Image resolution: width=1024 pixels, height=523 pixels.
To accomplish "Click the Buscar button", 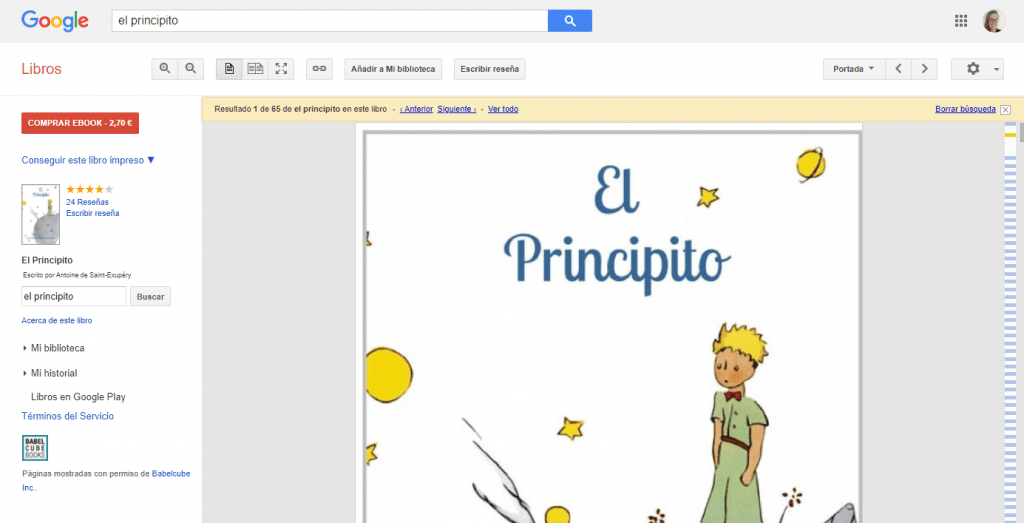I will click(150, 296).
